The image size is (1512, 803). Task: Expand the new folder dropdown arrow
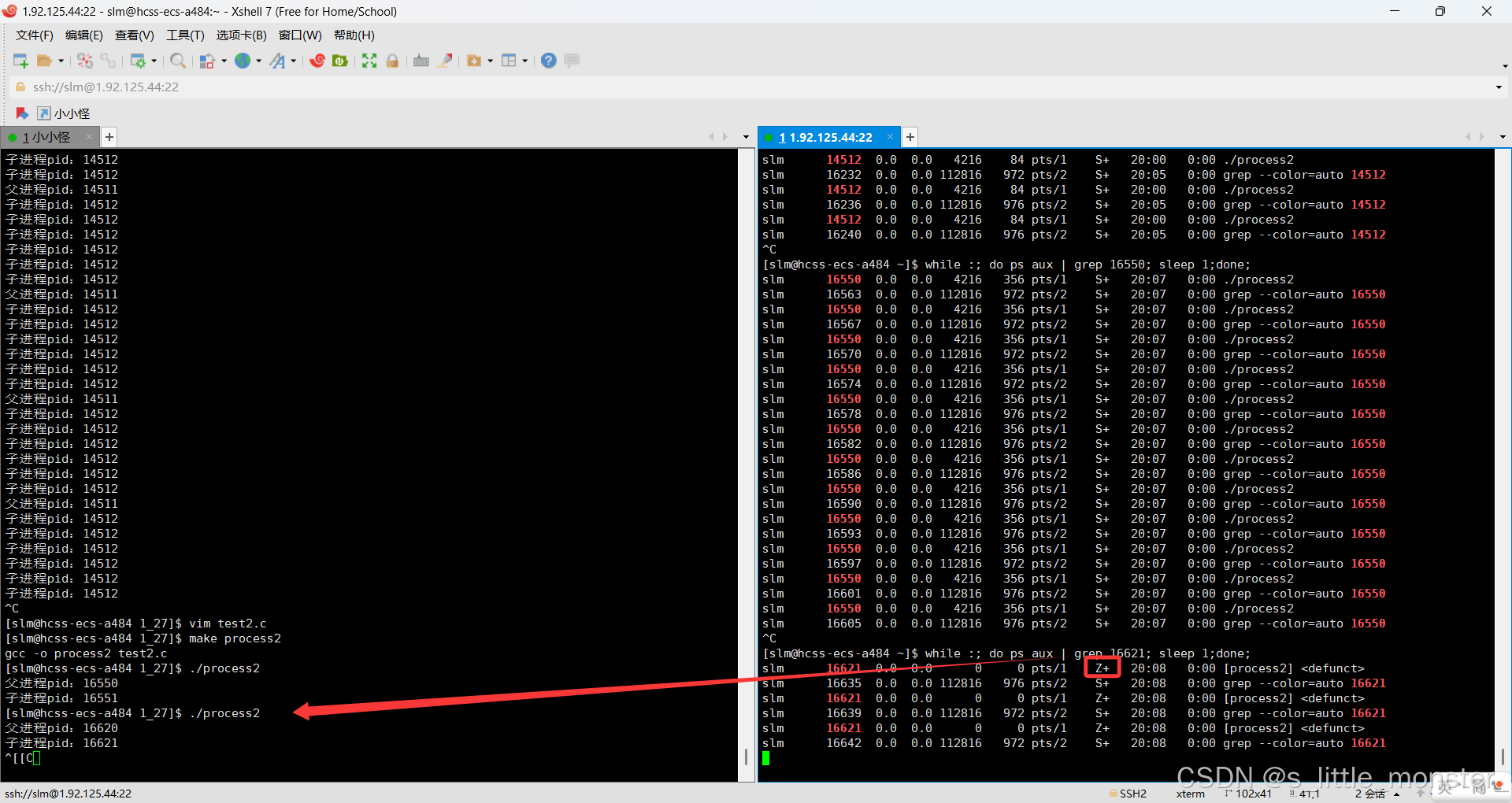click(x=490, y=61)
